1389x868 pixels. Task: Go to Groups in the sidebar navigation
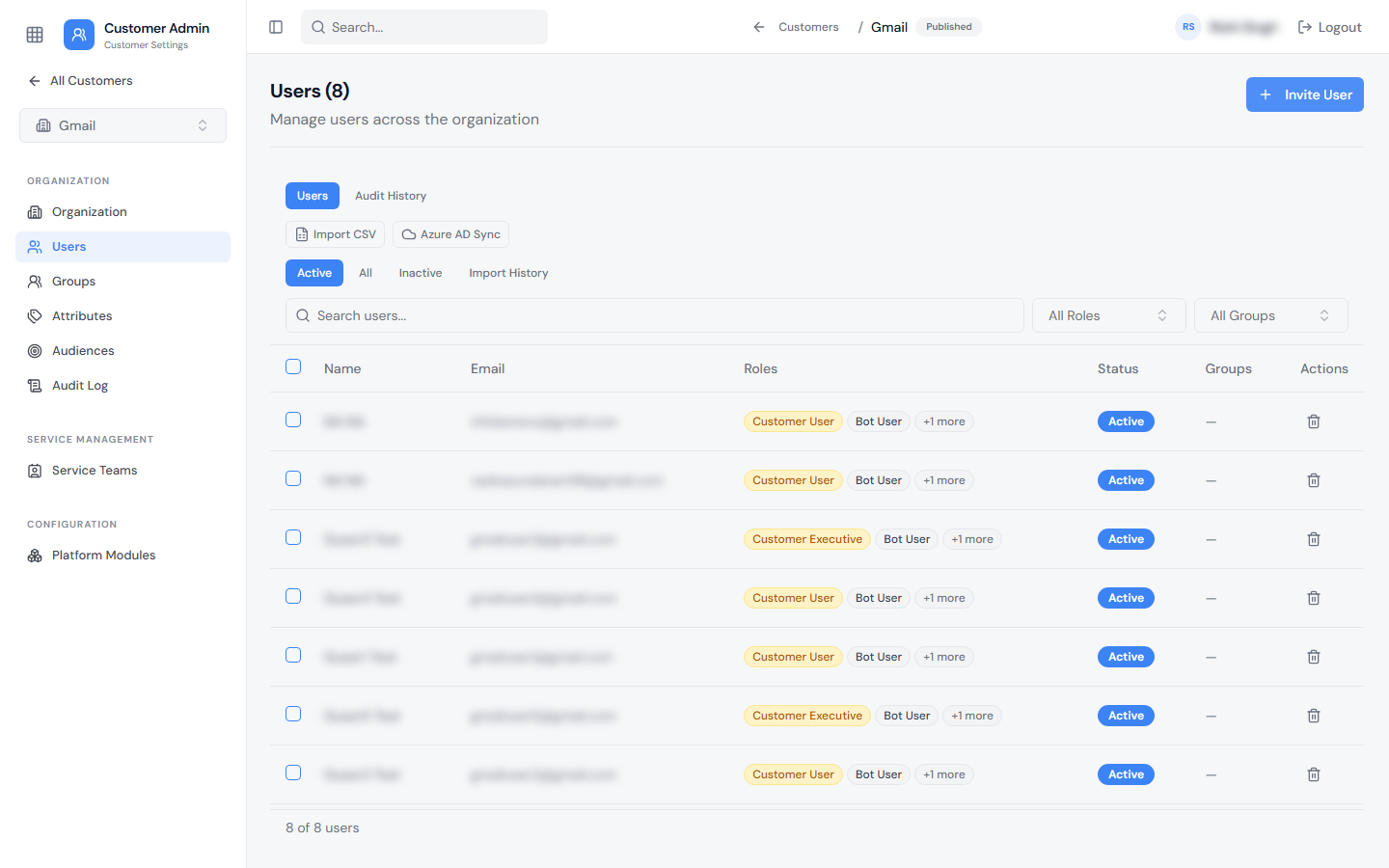click(x=123, y=282)
